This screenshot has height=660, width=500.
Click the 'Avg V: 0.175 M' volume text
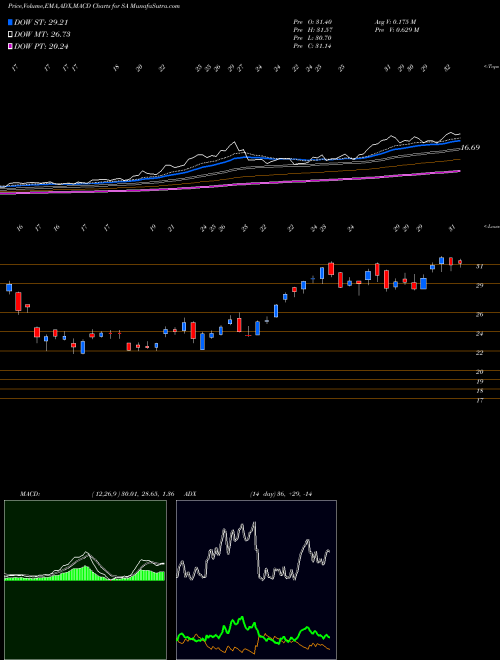point(395,22)
